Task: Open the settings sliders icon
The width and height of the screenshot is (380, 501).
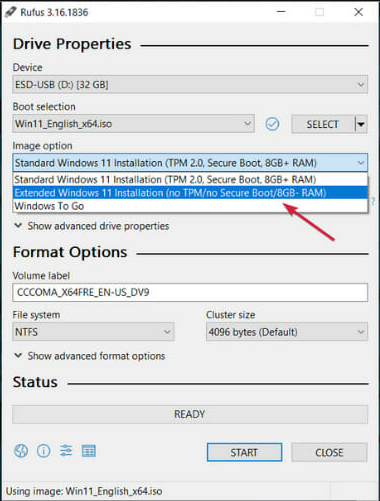Action: [66, 451]
